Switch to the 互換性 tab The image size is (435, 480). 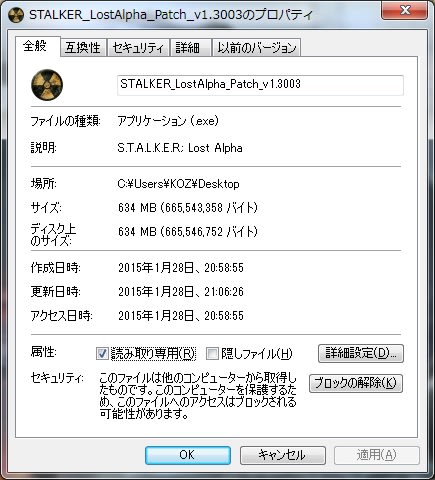pos(83,48)
